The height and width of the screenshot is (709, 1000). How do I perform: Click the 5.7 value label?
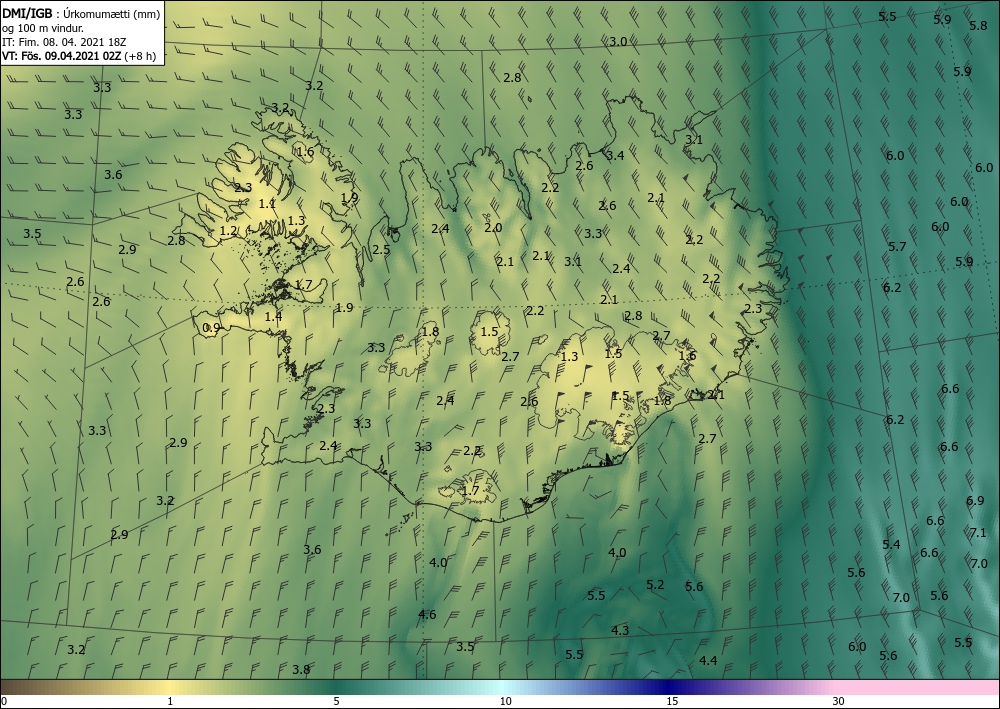[897, 247]
